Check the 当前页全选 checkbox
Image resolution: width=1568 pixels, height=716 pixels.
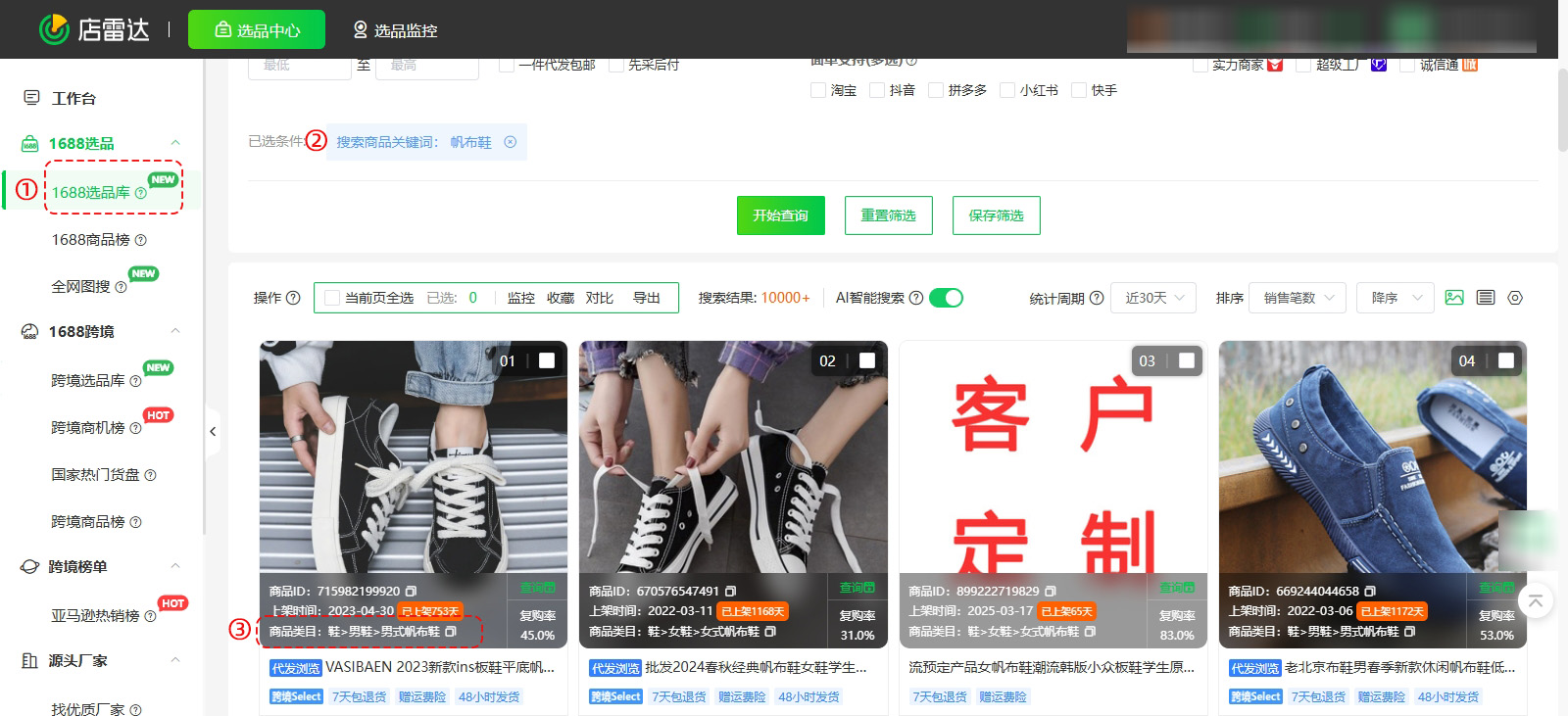pos(332,298)
